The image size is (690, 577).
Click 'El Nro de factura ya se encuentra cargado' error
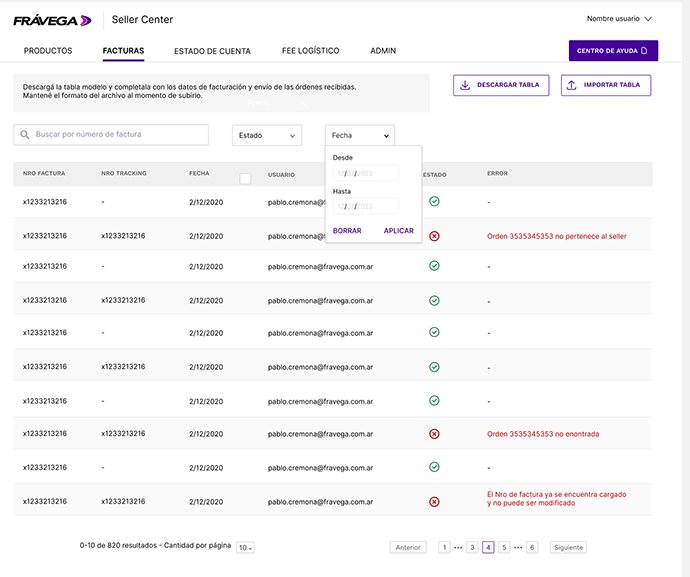[557, 499]
